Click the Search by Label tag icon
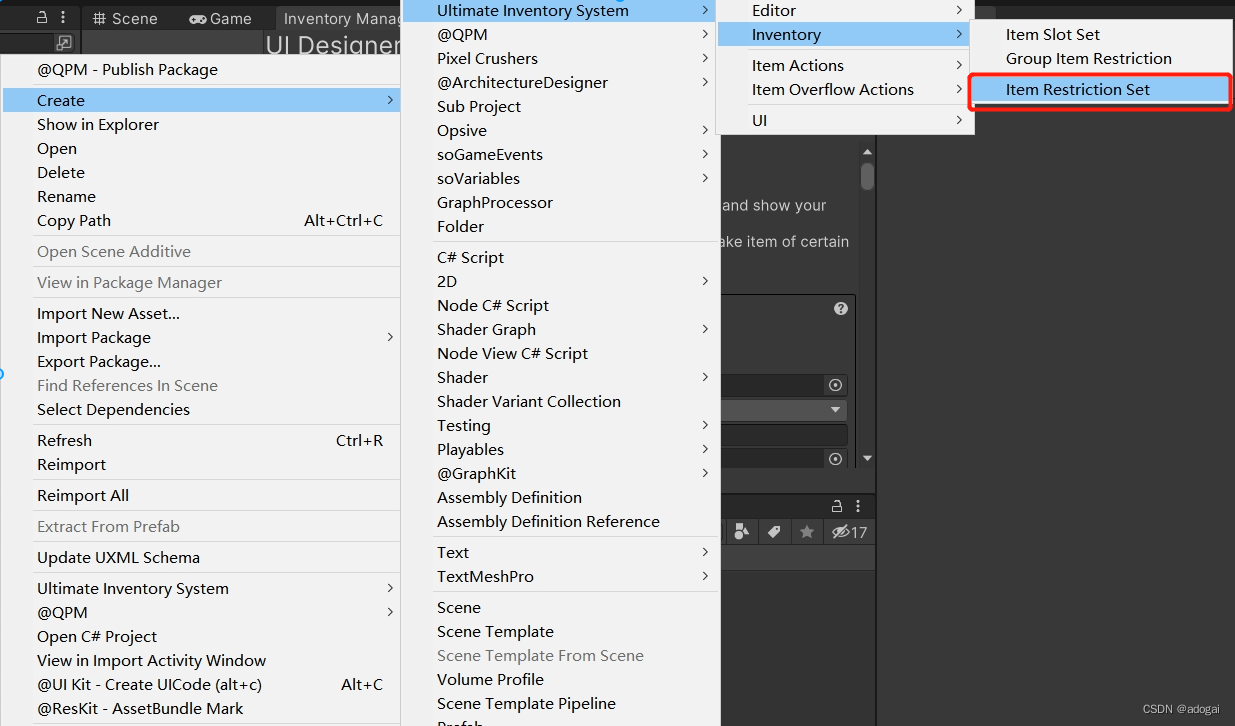Image resolution: width=1235 pixels, height=726 pixels. pos(774,532)
